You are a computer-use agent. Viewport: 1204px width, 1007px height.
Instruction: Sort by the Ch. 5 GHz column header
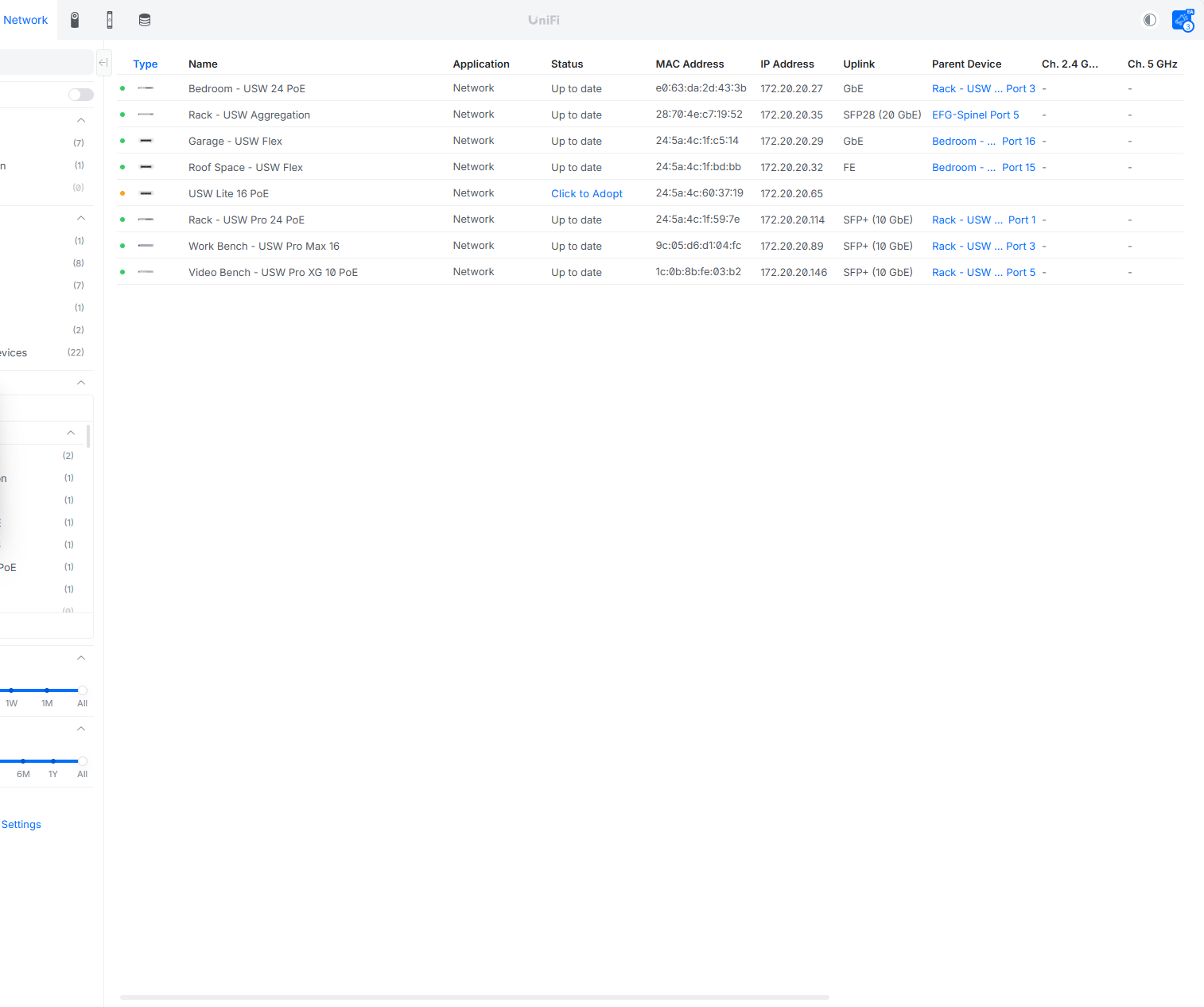[1152, 64]
